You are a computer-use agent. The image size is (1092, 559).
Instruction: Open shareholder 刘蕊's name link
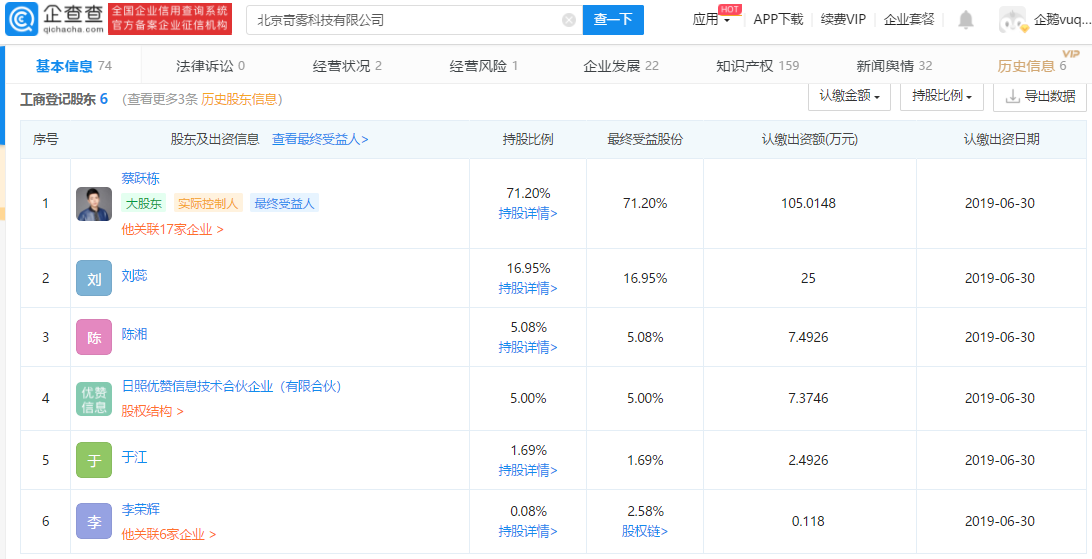(134, 276)
